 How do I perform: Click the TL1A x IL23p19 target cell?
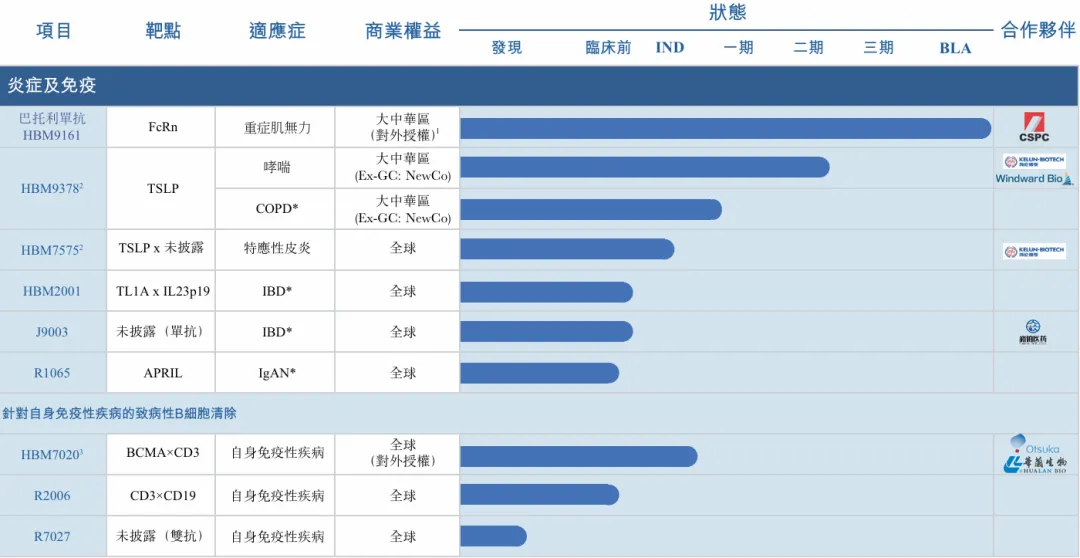click(x=162, y=291)
